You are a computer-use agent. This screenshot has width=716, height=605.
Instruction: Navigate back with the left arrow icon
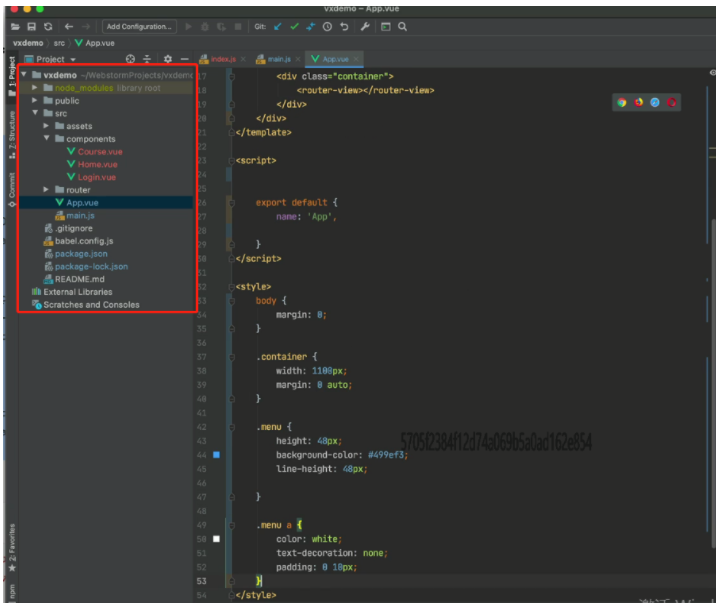pyautogui.click(x=68, y=26)
